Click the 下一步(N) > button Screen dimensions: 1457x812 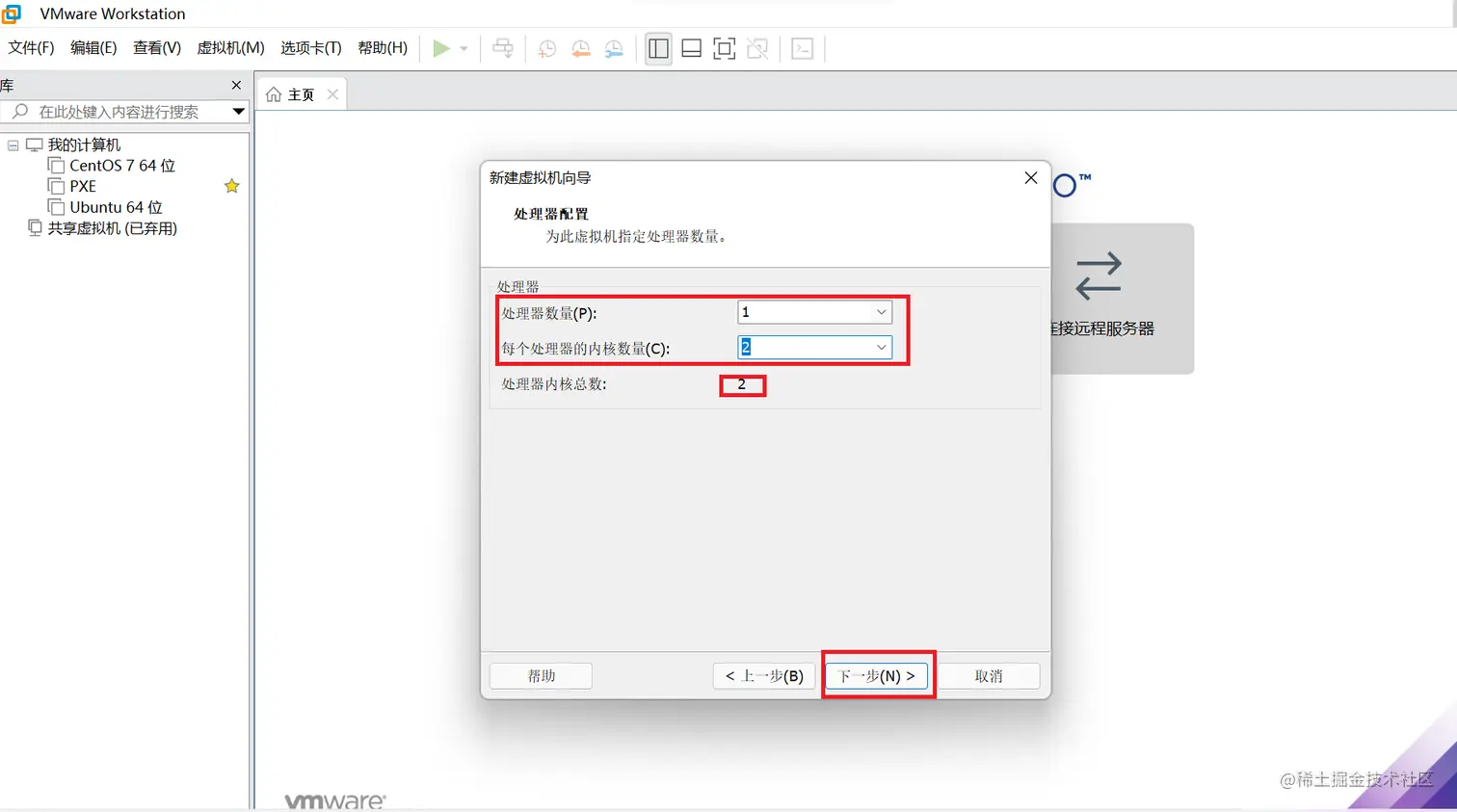877,676
